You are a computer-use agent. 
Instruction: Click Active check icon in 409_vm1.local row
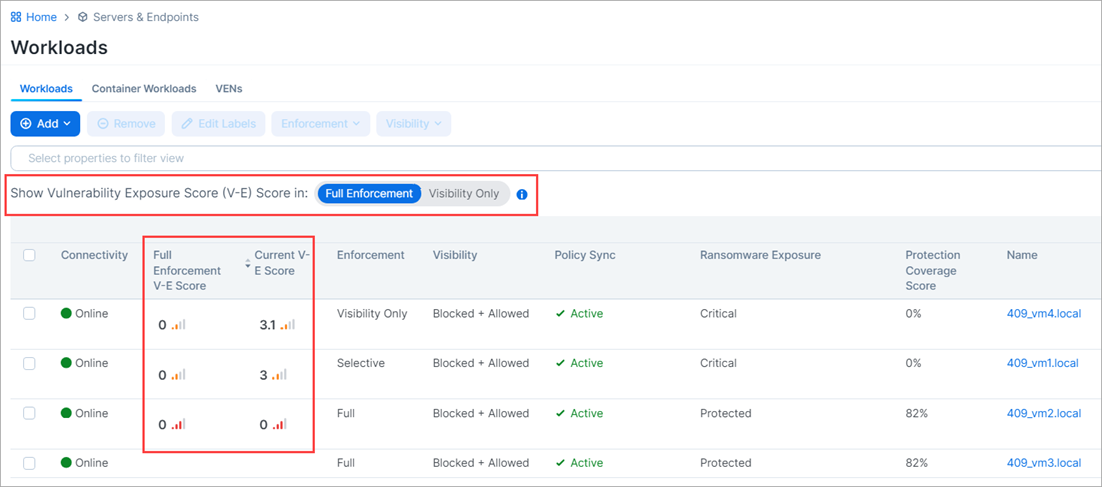pyautogui.click(x=560, y=364)
